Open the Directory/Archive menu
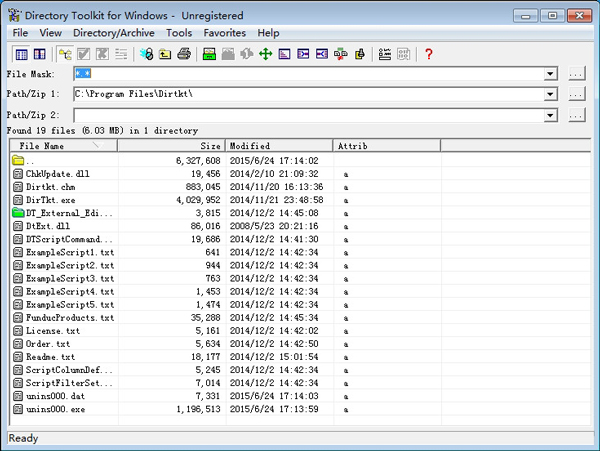 pyautogui.click(x=114, y=33)
